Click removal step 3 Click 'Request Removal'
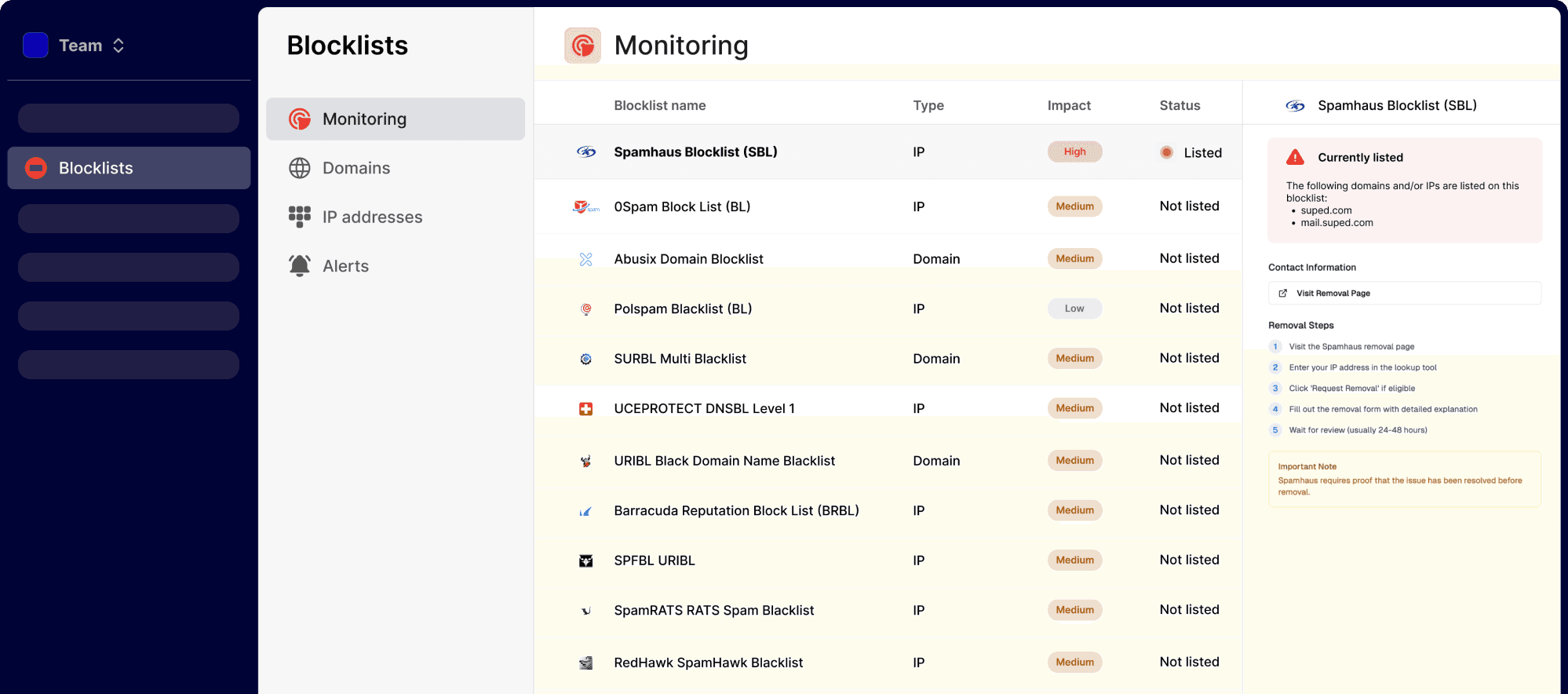The image size is (1568, 694). click(1351, 389)
